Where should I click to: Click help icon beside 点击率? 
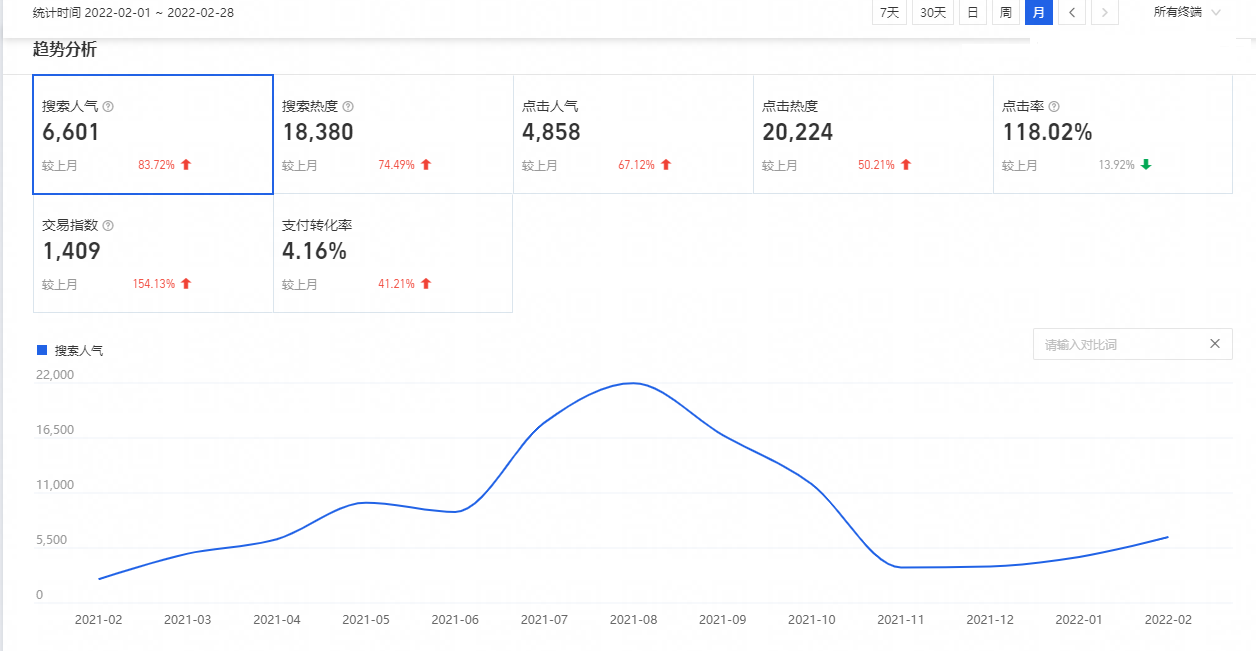1054,107
